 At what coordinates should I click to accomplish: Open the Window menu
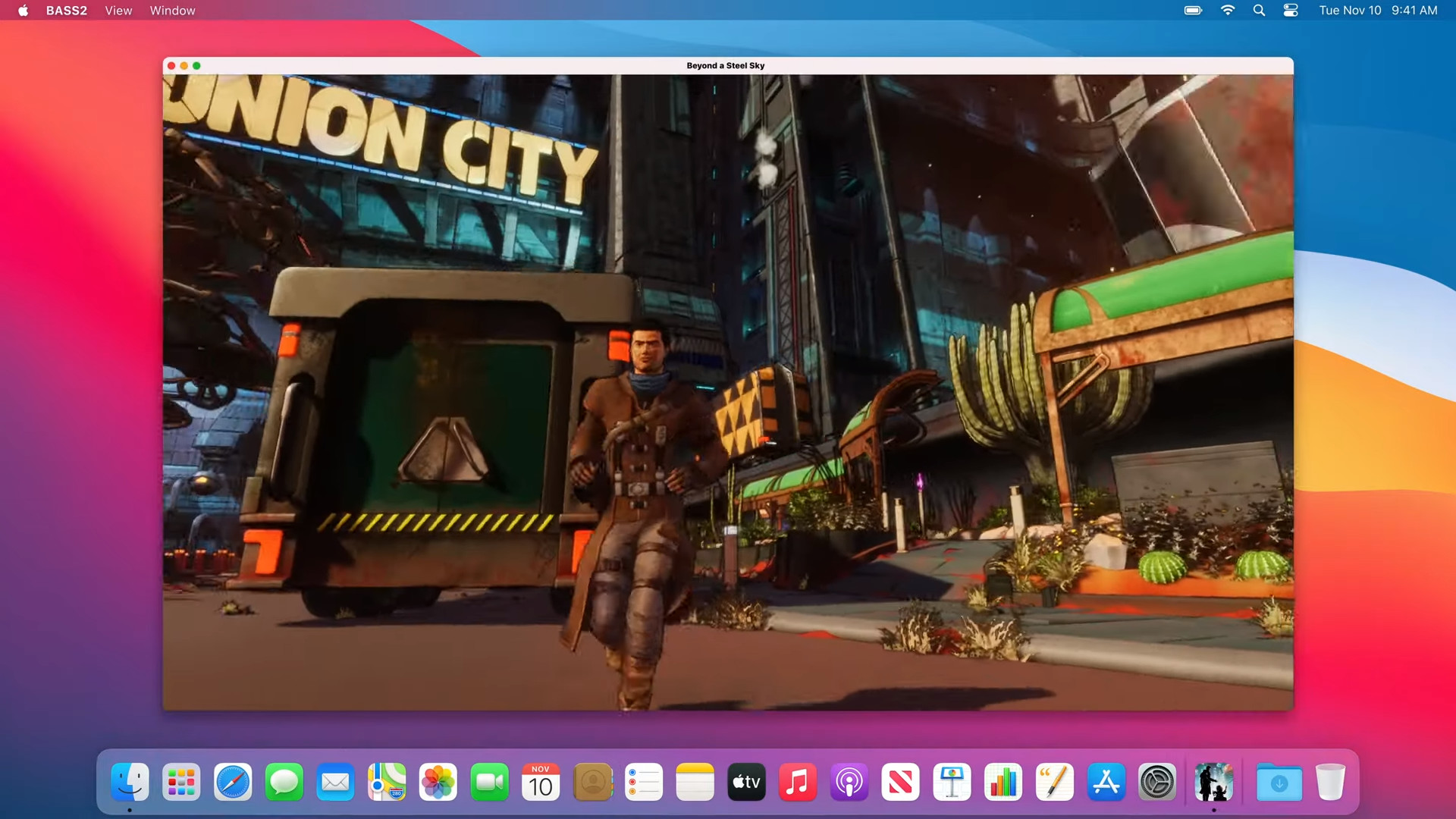pos(172,11)
